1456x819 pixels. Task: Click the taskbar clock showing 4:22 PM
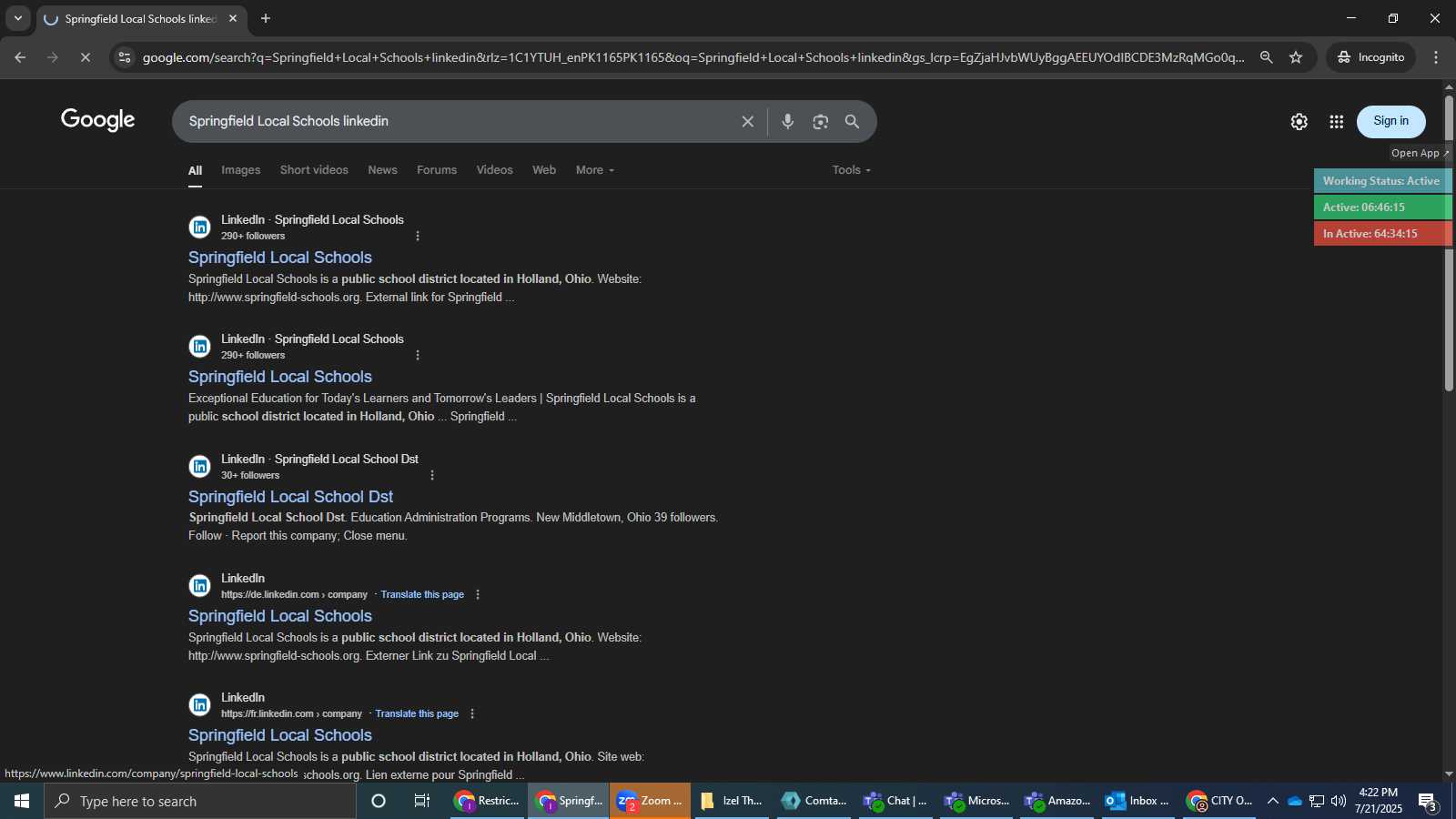click(1378, 801)
